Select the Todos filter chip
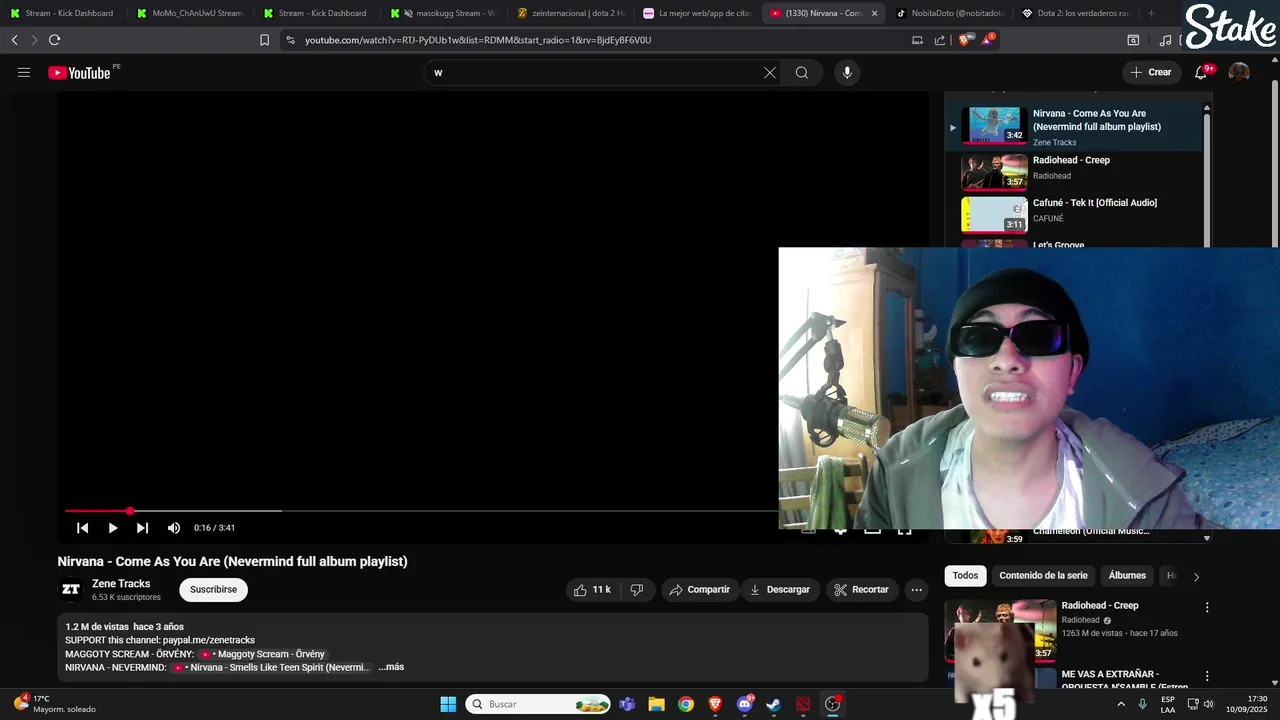This screenshot has height=720, width=1280. tap(965, 576)
